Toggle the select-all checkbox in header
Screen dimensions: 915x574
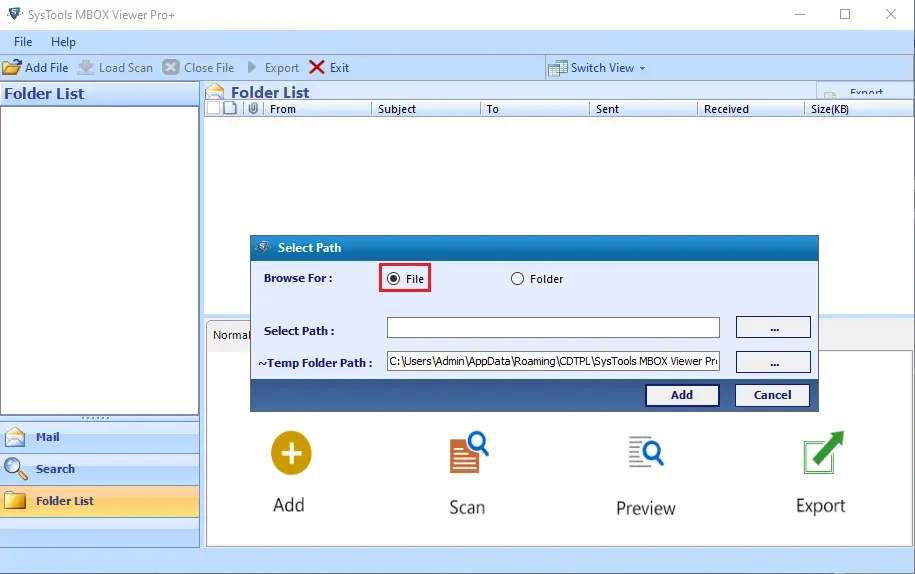tap(214, 108)
